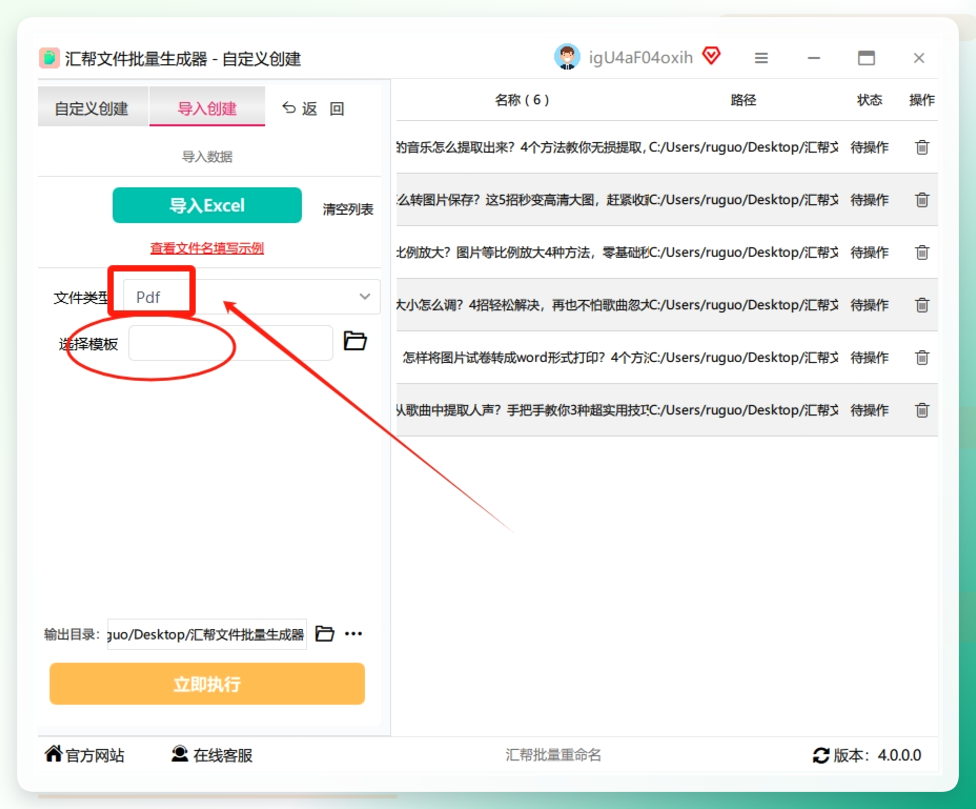Delete the 大小怎么调 row via trash icon
This screenshot has width=976, height=809.
(x=922, y=305)
